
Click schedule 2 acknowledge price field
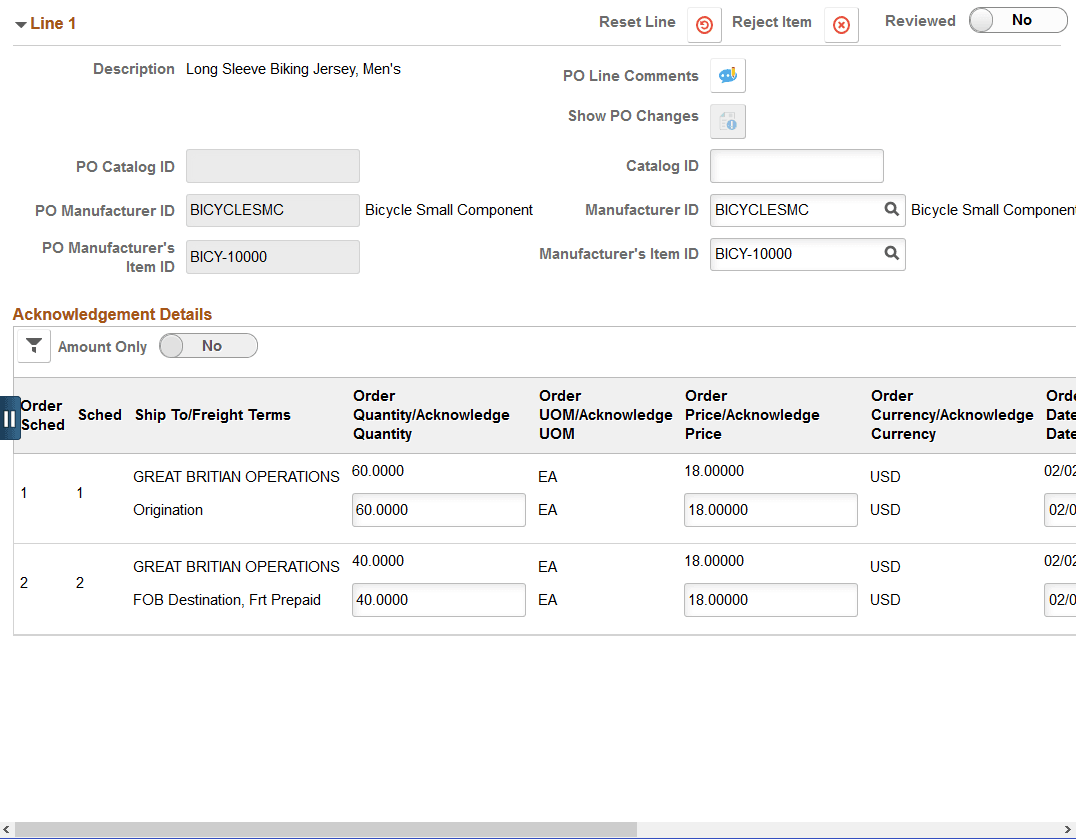click(x=771, y=600)
